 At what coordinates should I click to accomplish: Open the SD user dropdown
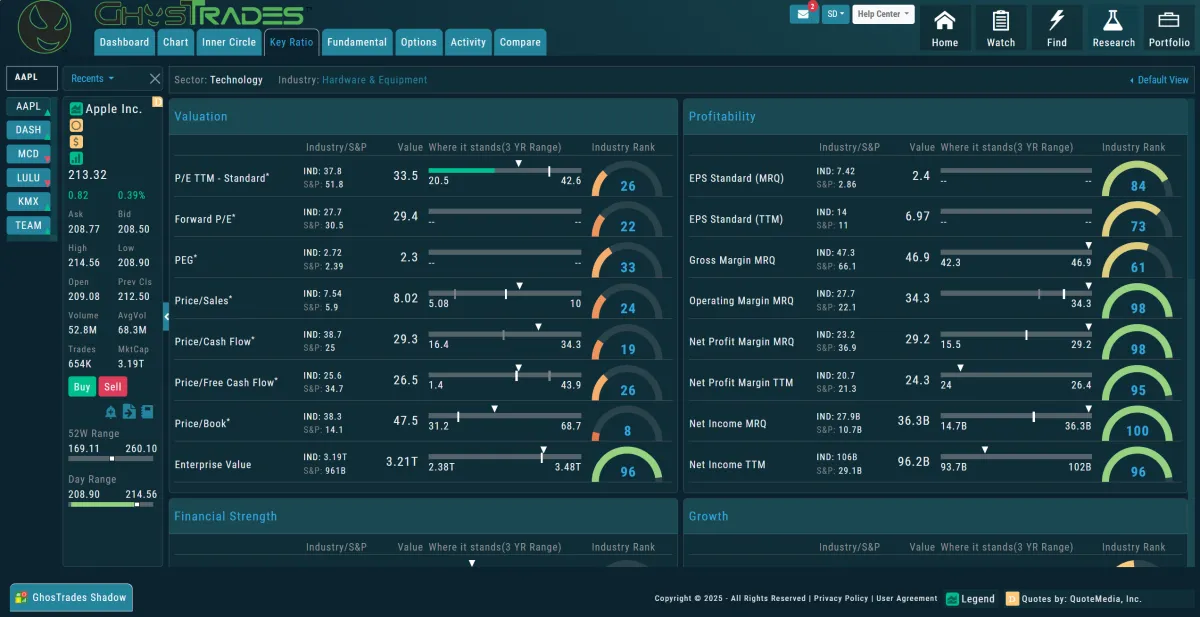(x=836, y=14)
